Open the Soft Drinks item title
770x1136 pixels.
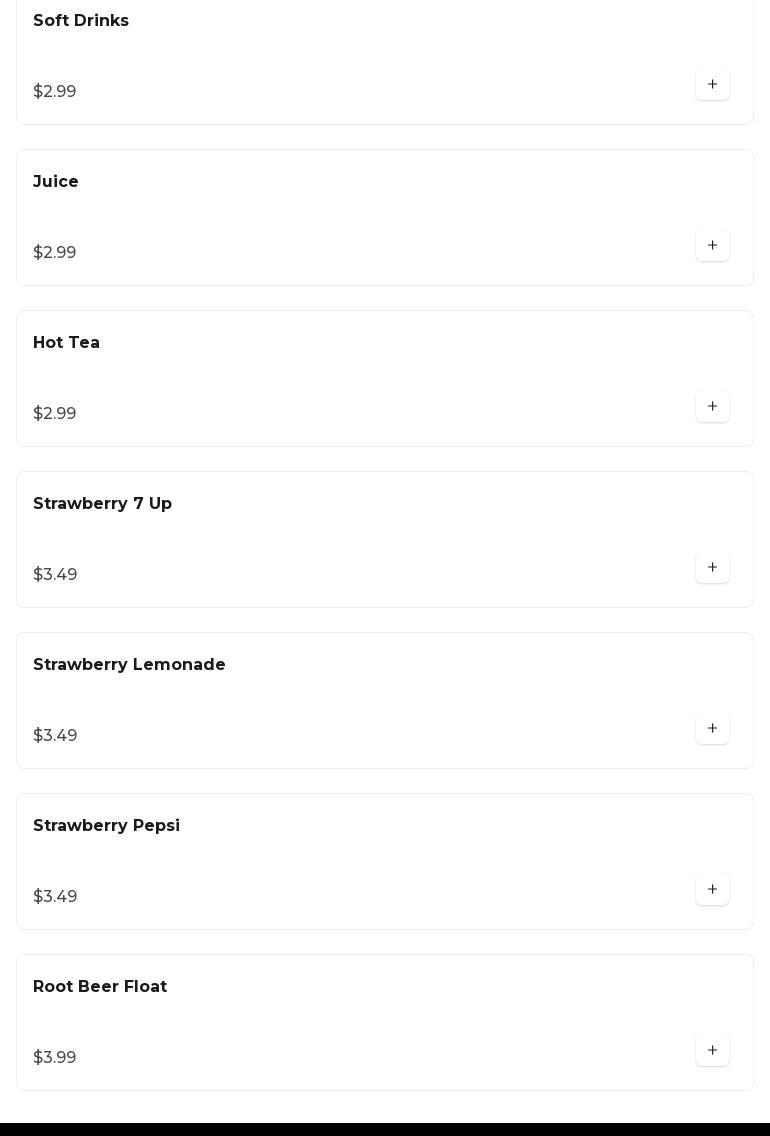81,21
